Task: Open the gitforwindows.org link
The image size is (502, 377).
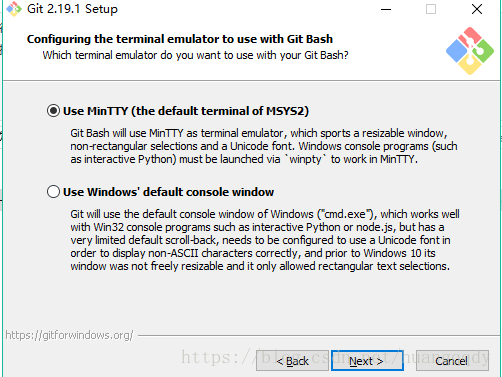Action: point(69,335)
